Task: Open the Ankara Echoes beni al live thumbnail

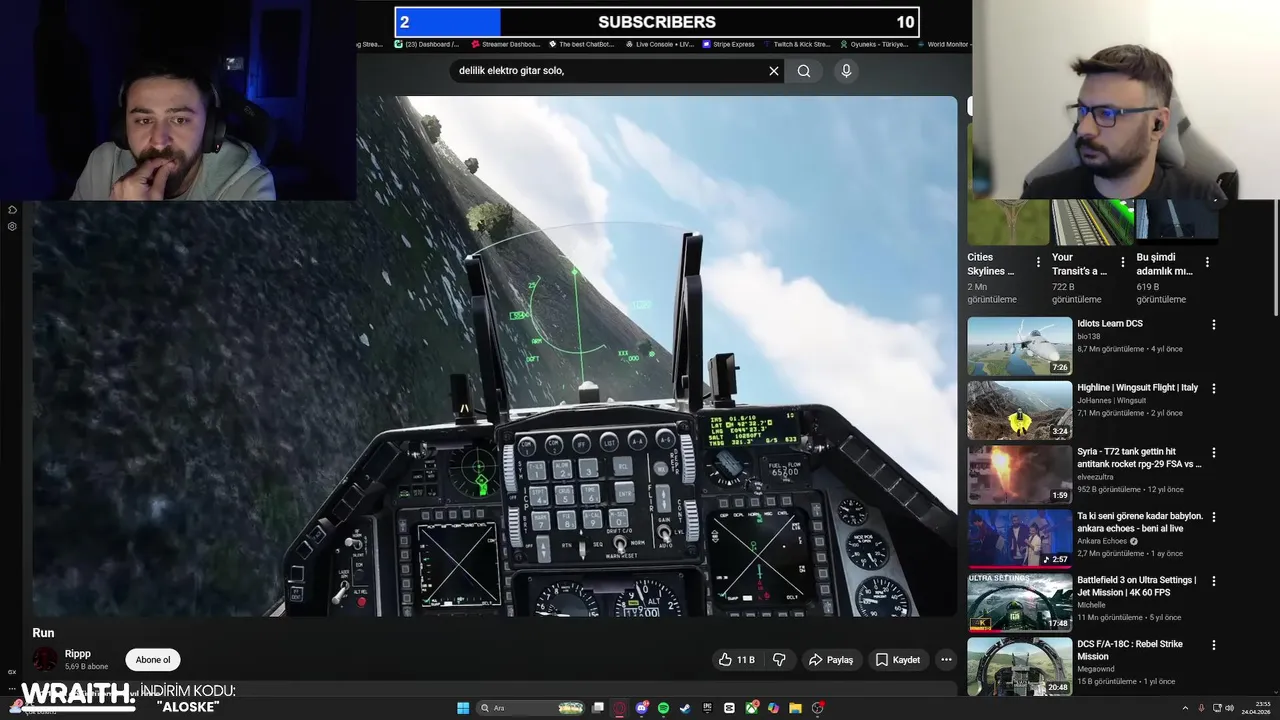Action: click(x=1019, y=538)
